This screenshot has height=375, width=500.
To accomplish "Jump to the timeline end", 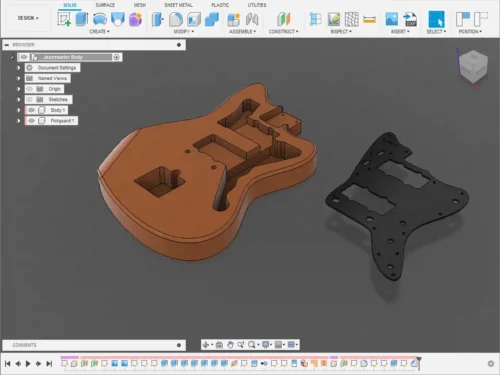I will coord(49,364).
